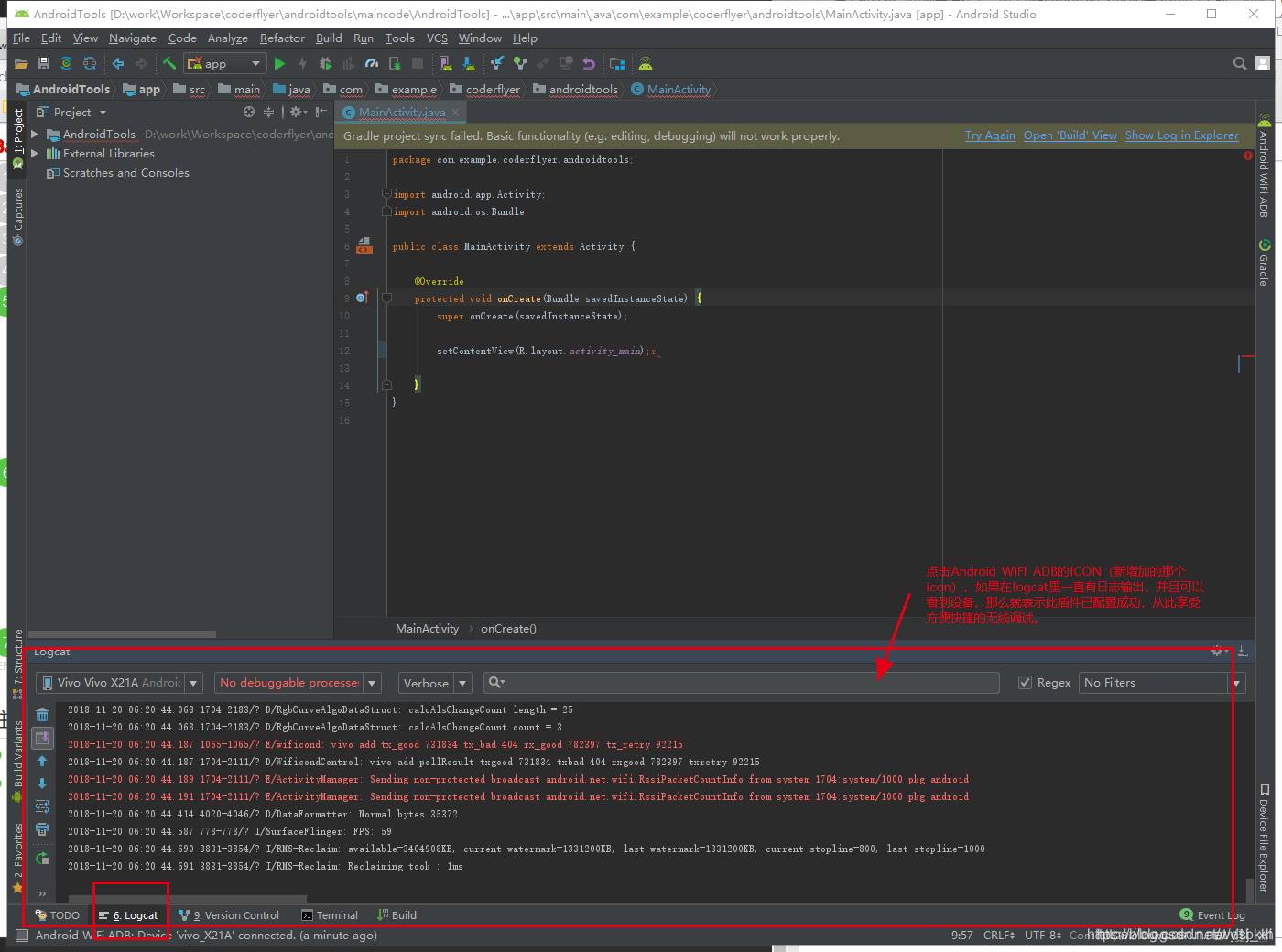
Task: Click the Search Everywhere magnifier
Action: [1239, 64]
